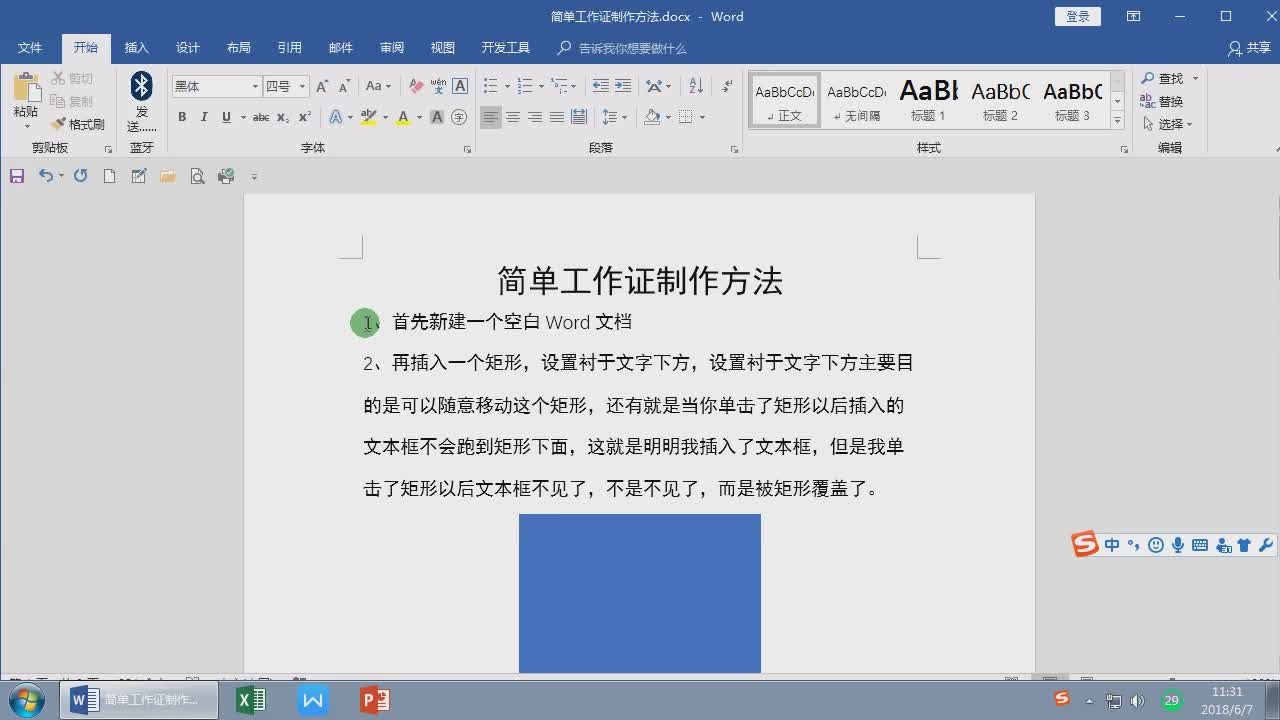Toggle character shading (gray A)
Image resolution: width=1280 pixels, height=720 pixels.
(x=437, y=117)
